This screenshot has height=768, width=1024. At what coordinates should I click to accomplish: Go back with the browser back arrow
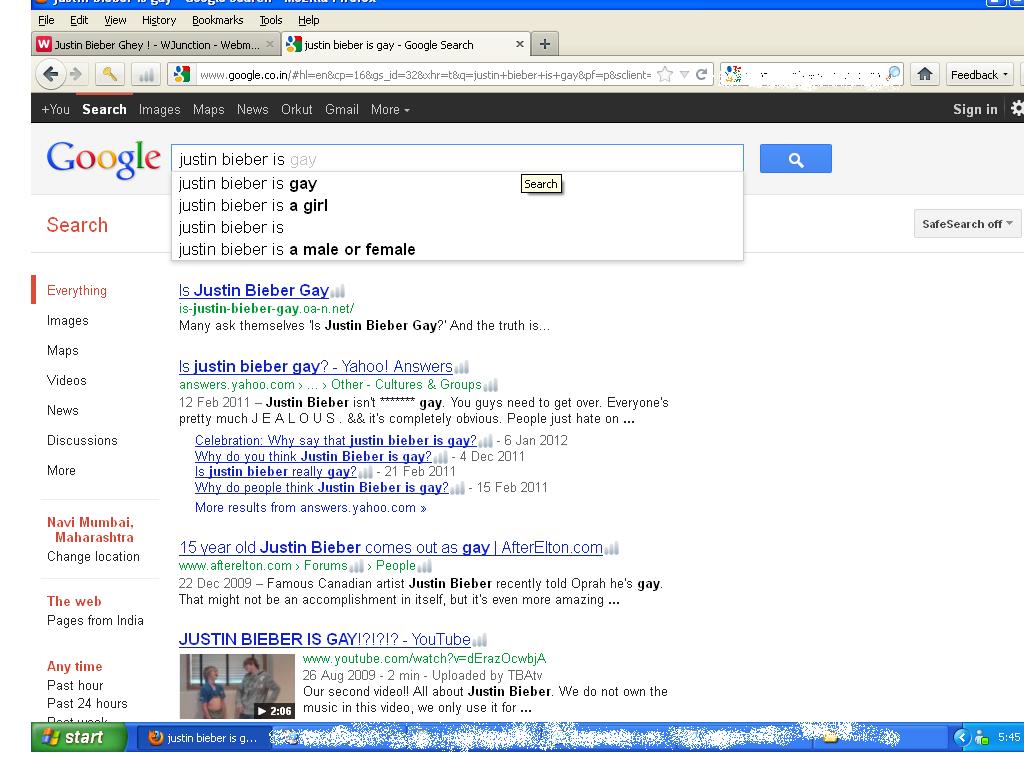click(x=50, y=74)
